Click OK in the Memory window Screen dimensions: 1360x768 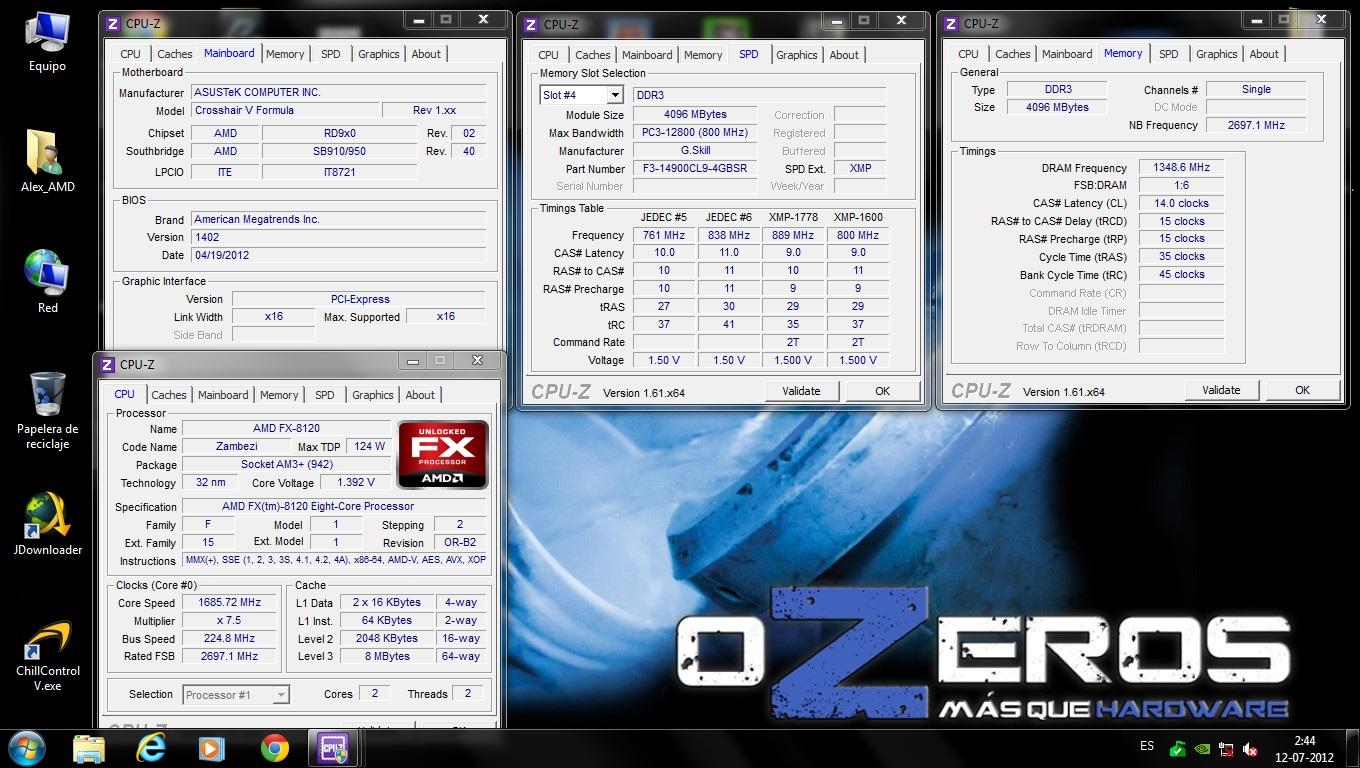pyautogui.click(x=1302, y=390)
